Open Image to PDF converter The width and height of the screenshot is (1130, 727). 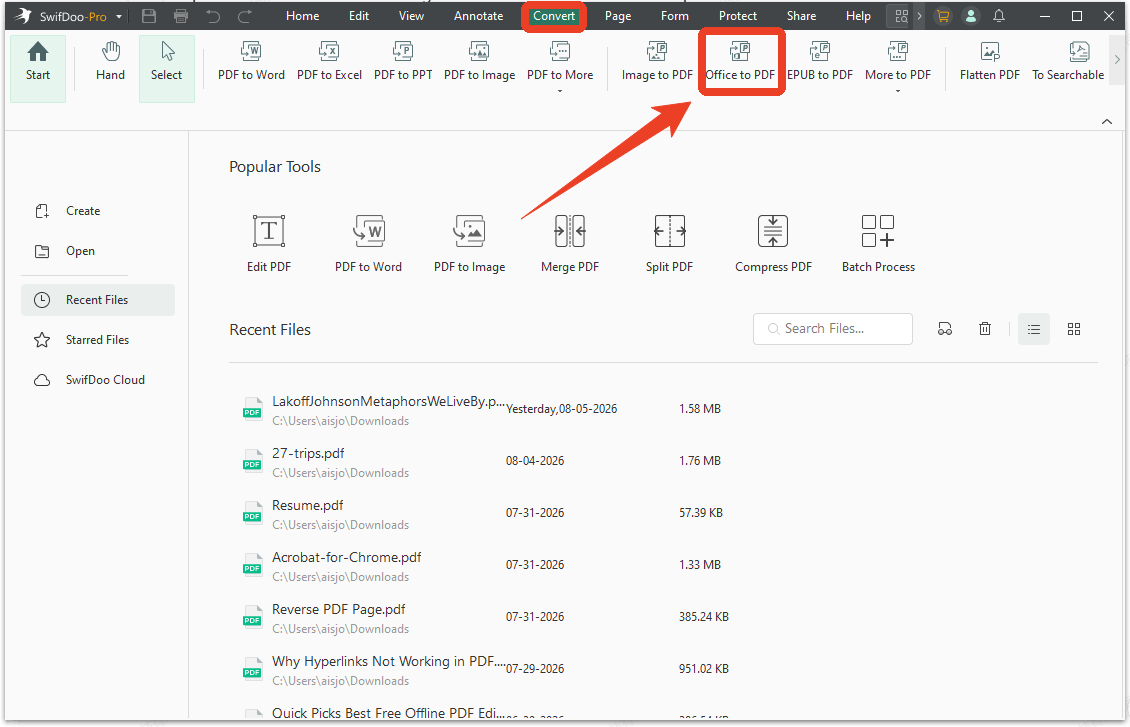tap(657, 61)
